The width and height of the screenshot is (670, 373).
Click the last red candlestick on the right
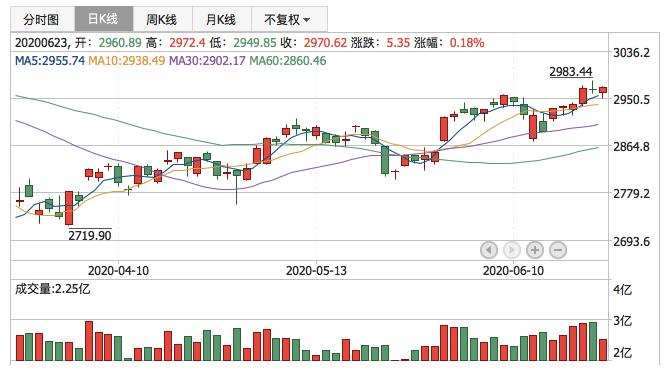click(x=603, y=91)
